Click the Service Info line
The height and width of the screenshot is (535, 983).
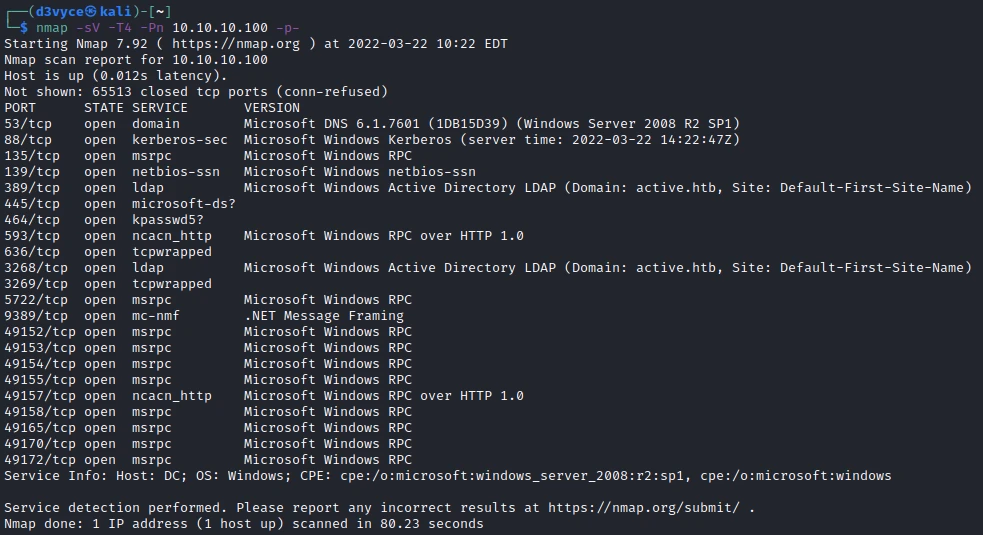tap(447, 476)
